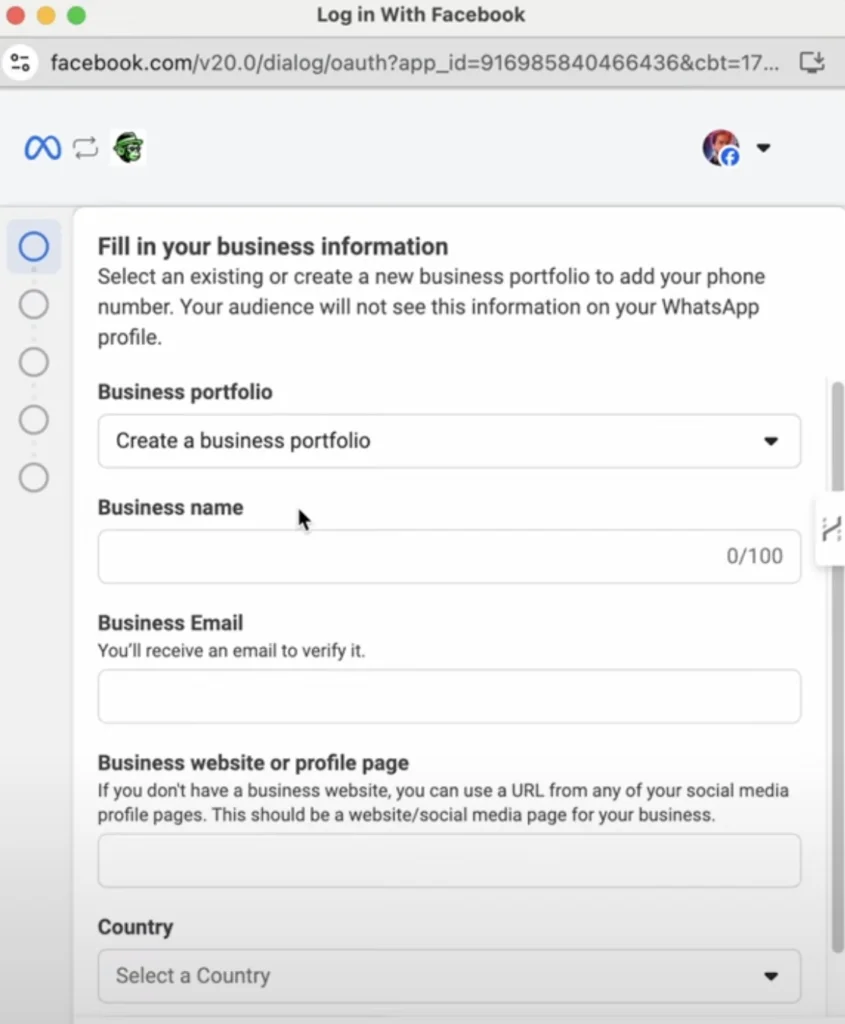Viewport: 845px width, 1024px height.
Task: Focus the Business Email input field
Action: 449,696
